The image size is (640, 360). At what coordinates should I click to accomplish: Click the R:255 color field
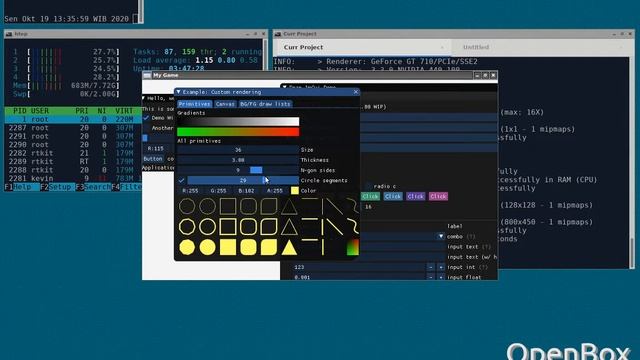pyautogui.click(x=190, y=191)
